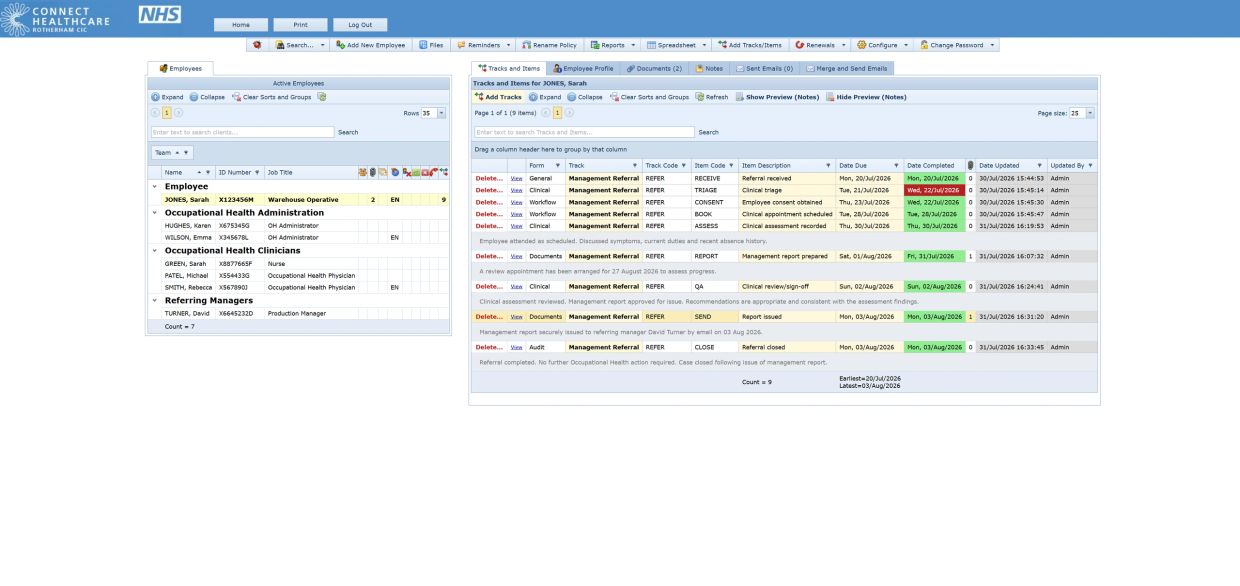Open the Renewals dropdown
Viewport: 1240px width, 586px height.
pos(822,45)
